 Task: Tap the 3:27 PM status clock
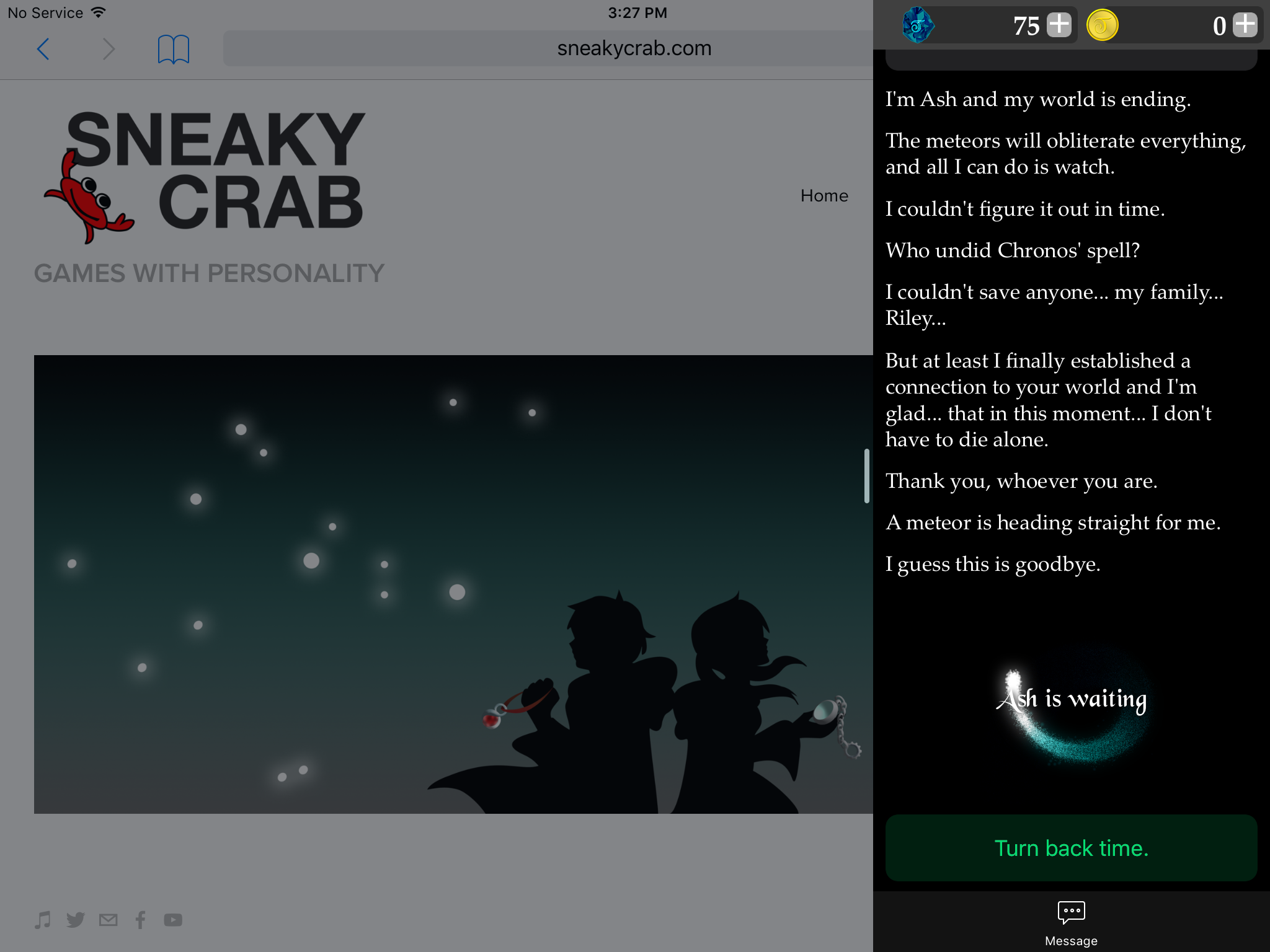[637, 13]
